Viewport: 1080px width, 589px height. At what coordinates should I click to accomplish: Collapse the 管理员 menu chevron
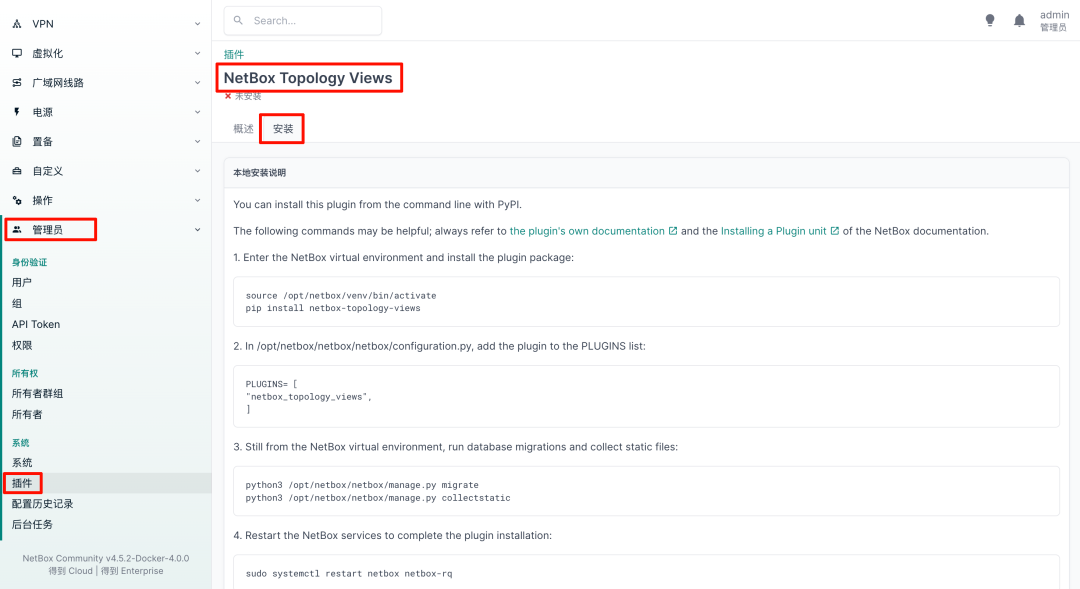[x=198, y=229]
